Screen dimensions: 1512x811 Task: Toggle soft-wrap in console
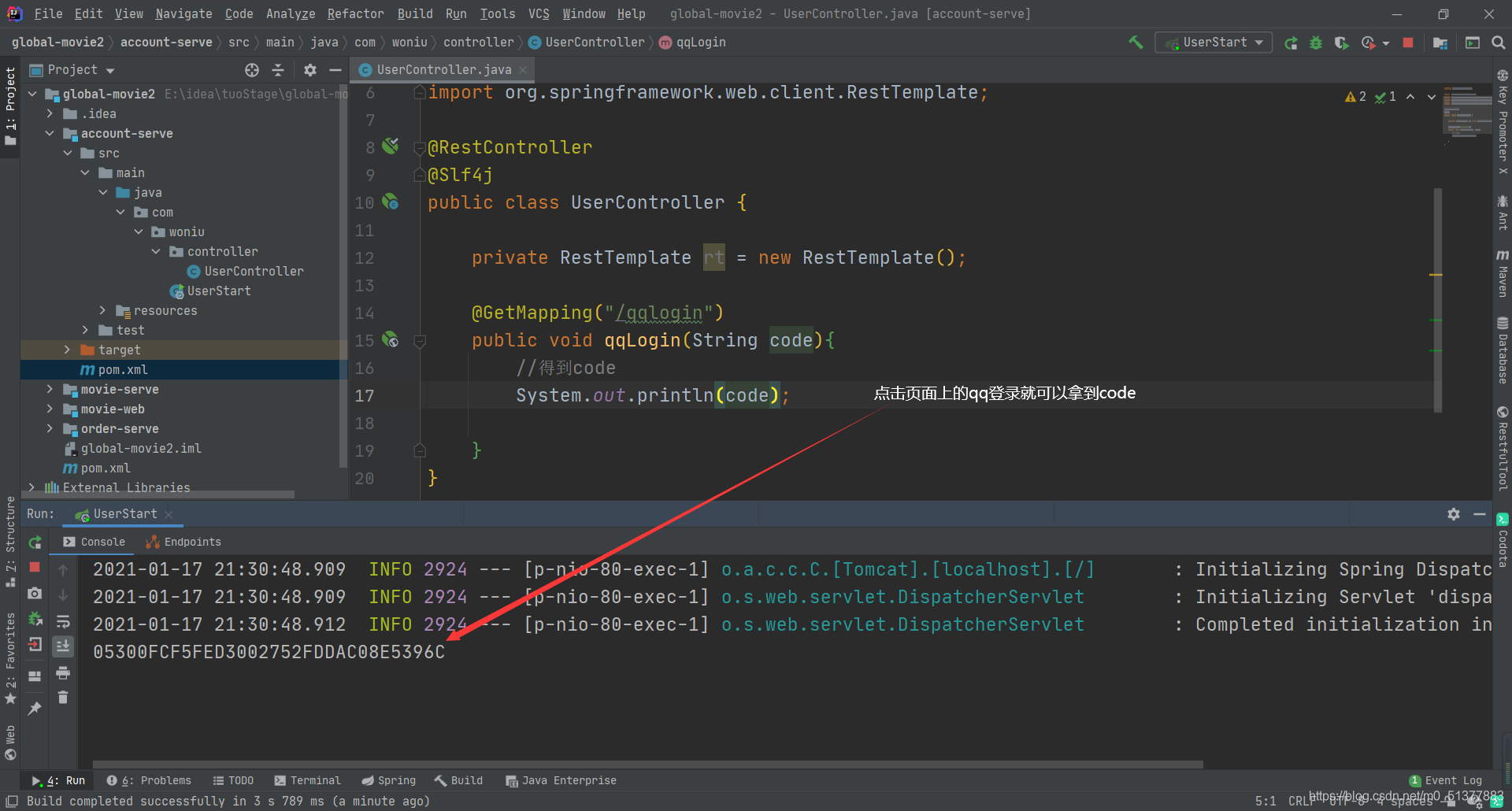pos(63,620)
